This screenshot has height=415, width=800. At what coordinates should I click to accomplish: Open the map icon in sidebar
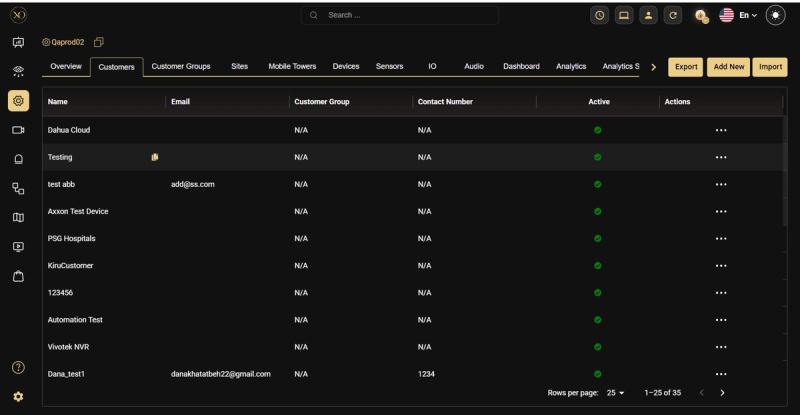[x=18, y=217]
